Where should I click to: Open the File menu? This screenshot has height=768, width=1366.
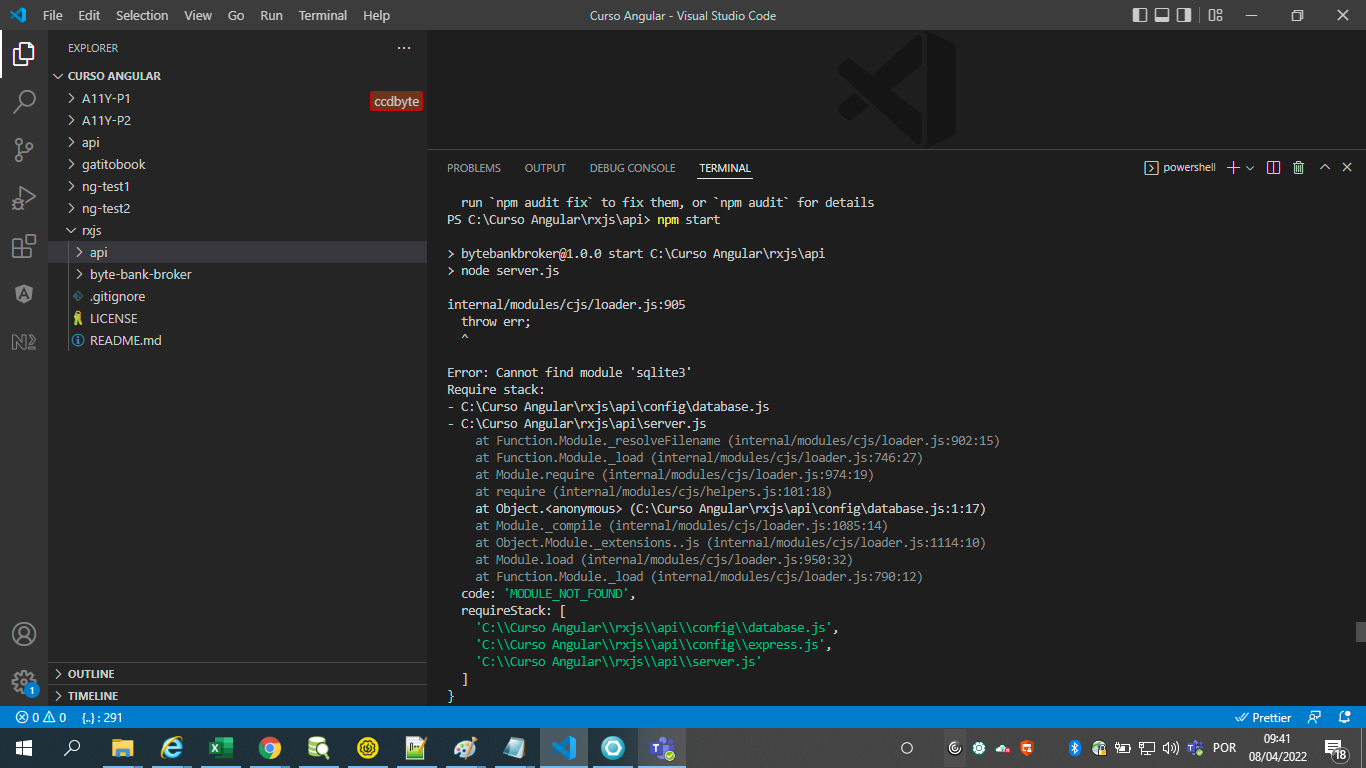tap(53, 15)
